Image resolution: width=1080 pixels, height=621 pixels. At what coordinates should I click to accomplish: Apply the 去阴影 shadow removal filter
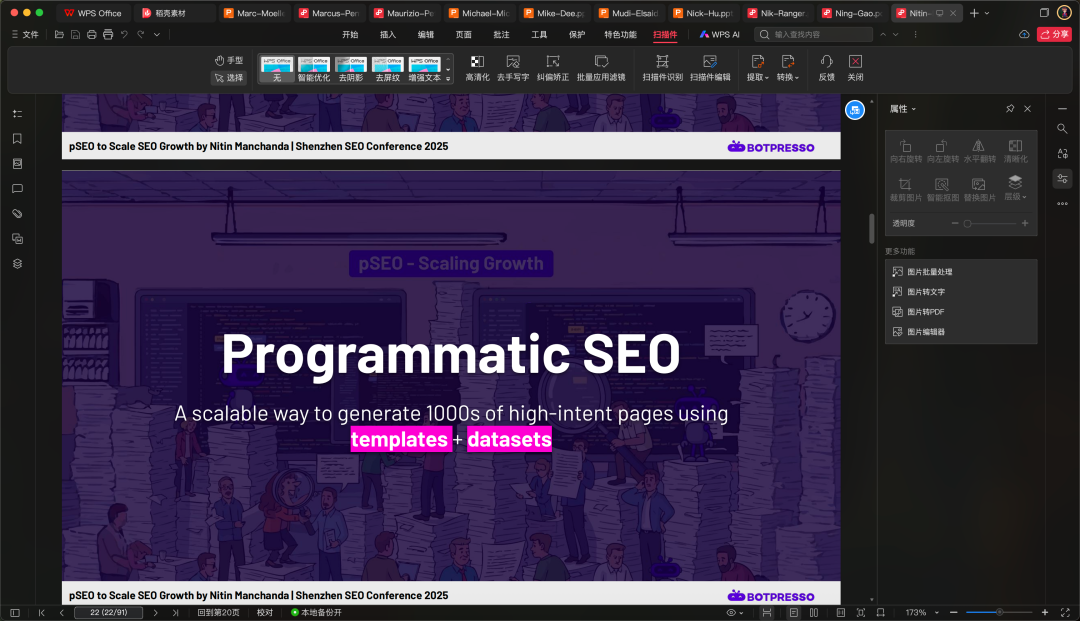coord(351,70)
